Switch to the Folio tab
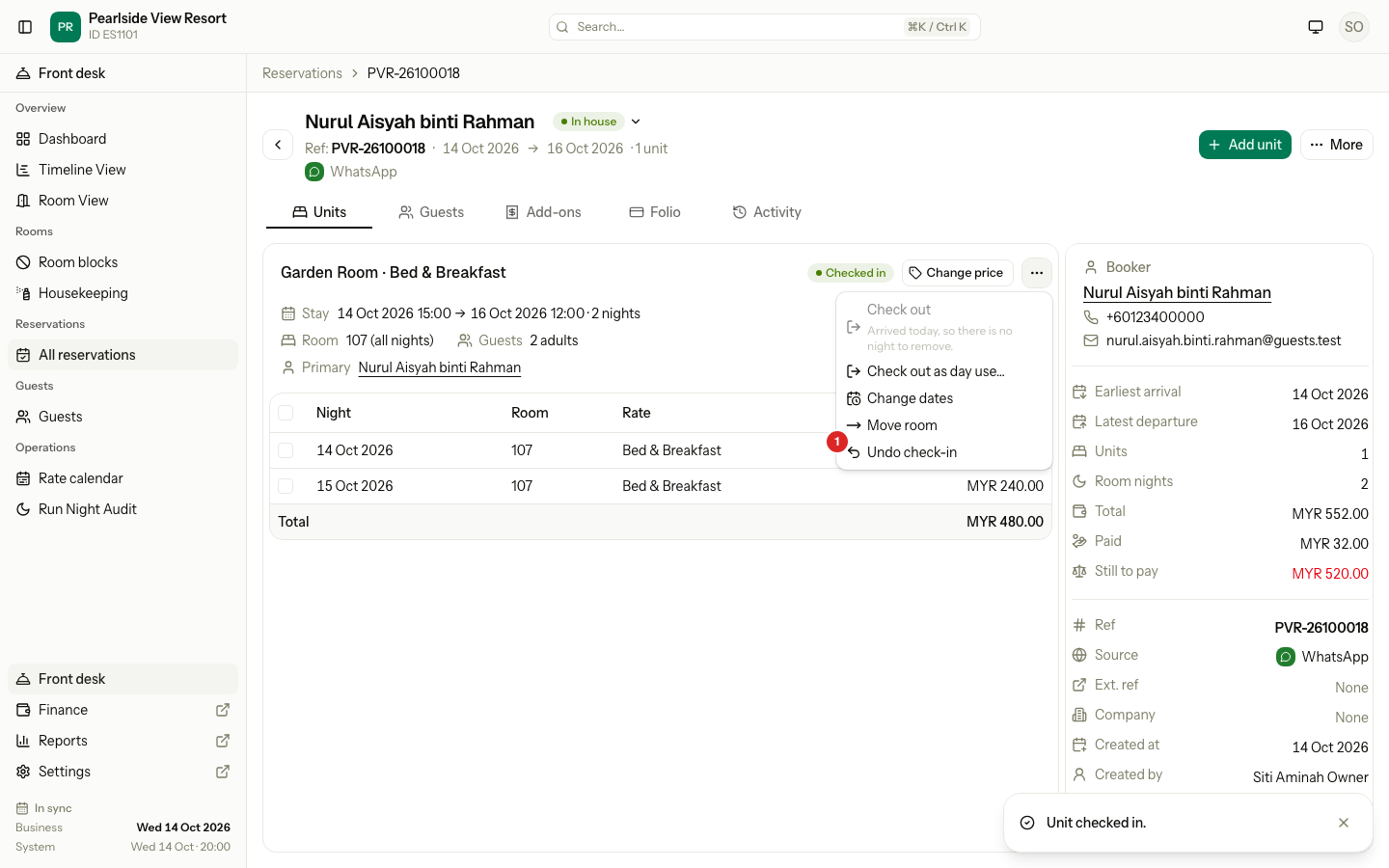1389x868 pixels. (x=655, y=212)
